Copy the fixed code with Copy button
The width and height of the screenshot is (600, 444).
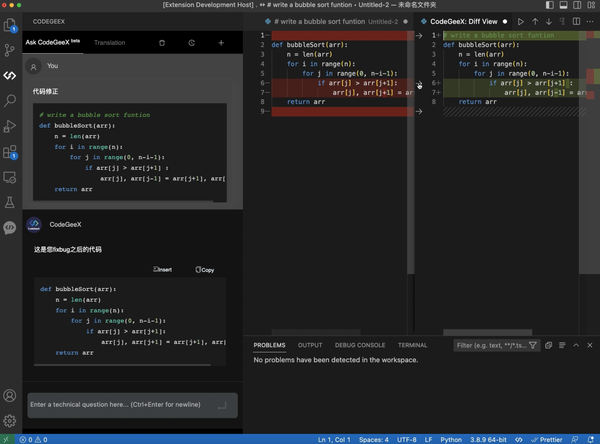coord(205,270)
